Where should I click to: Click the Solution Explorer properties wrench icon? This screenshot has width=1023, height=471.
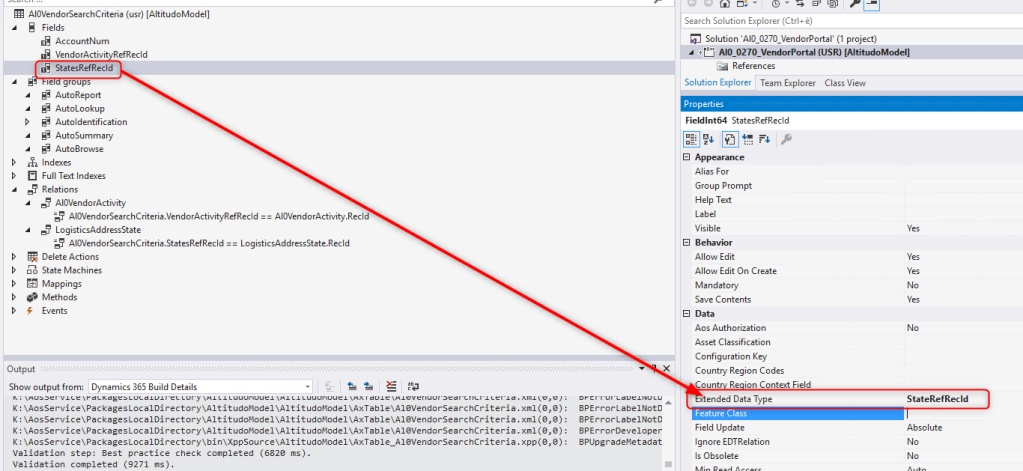[x=856, y=4]
